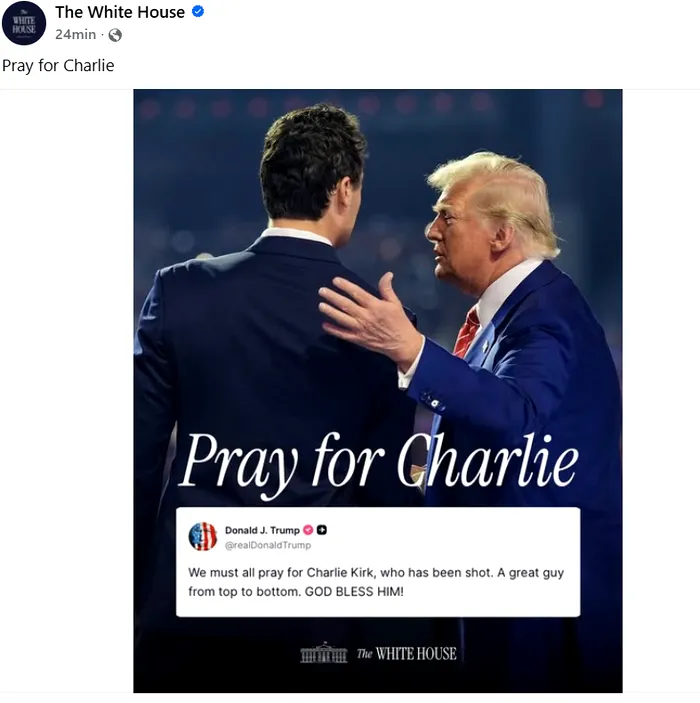
Task: Click the public globe privacy icon
Action: tap(115, 35)
